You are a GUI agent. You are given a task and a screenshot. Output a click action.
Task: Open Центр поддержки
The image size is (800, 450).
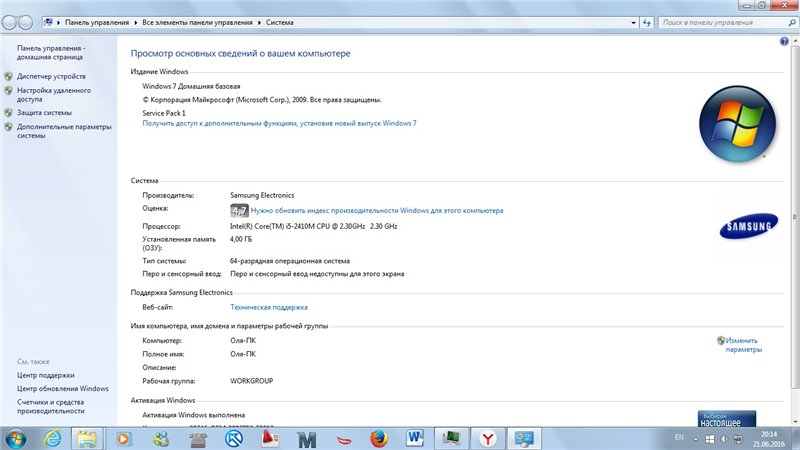coord(45,375)
